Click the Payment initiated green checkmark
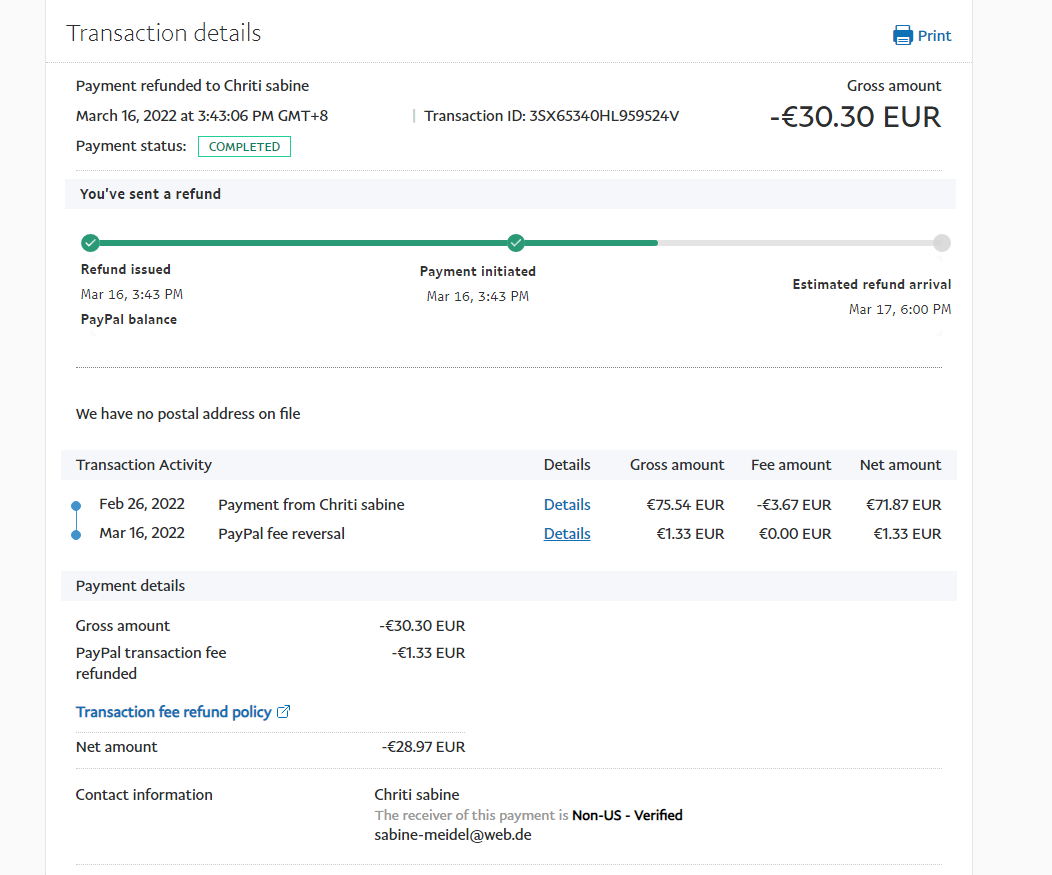Screen dimensions: 1052x875 (x=516, y=242)
